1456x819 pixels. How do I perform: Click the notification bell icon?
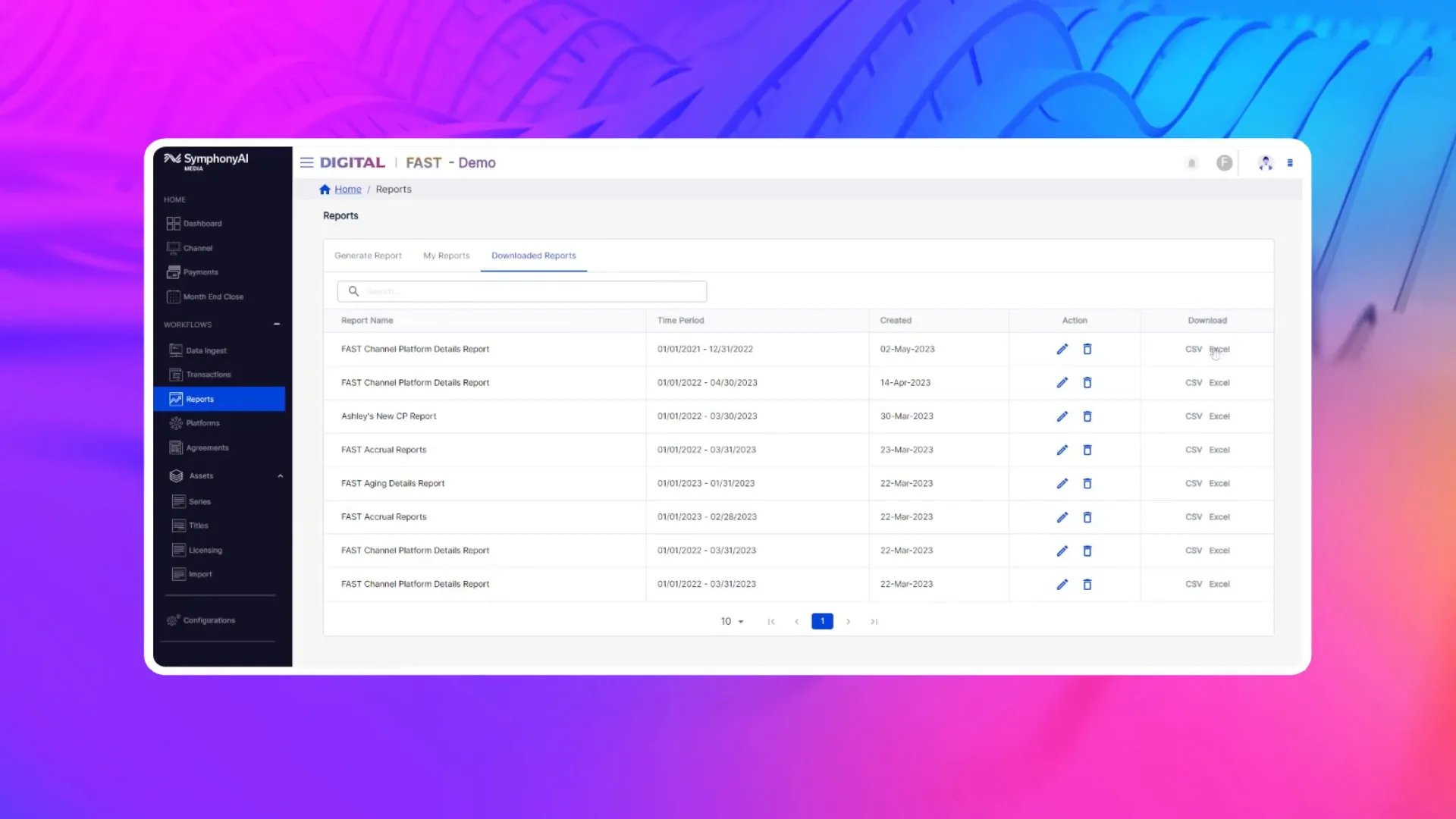(1191, 163)
